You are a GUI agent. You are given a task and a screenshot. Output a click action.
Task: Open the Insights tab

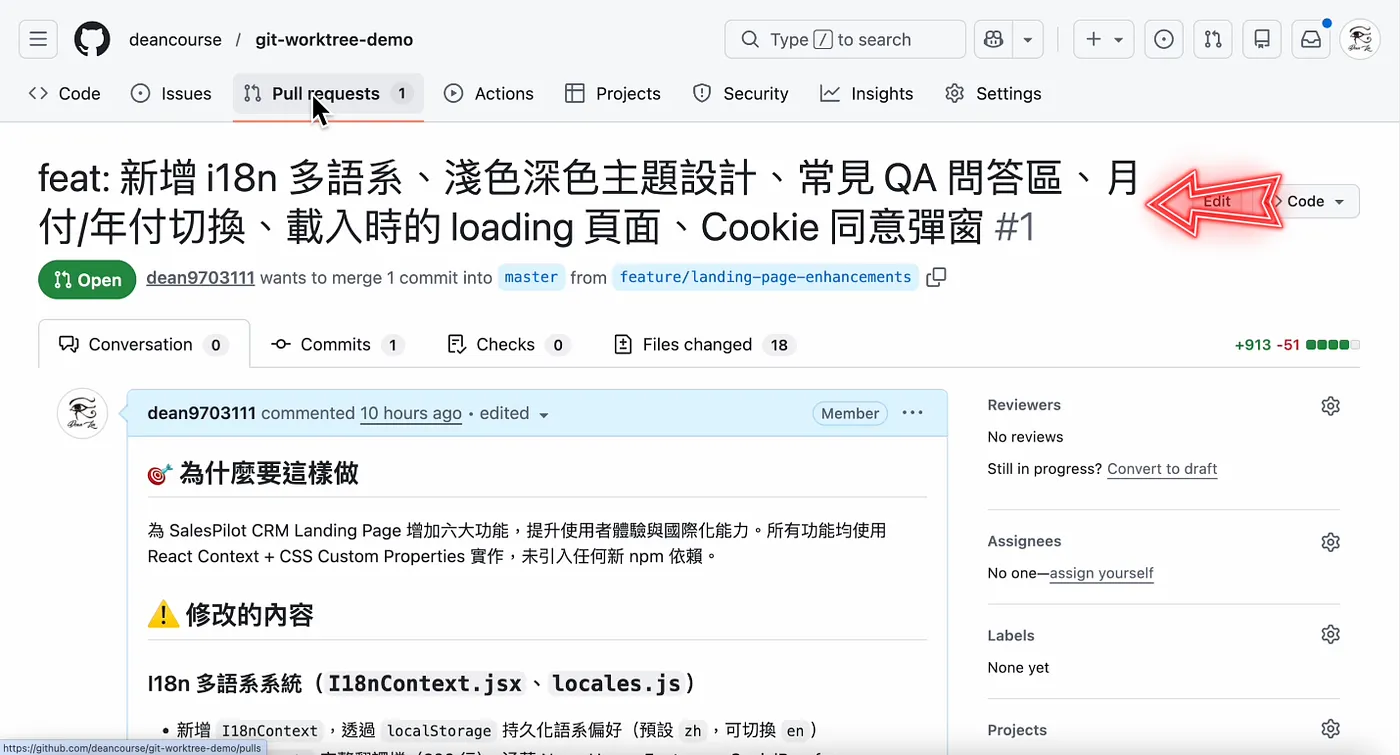coord(867,93)
